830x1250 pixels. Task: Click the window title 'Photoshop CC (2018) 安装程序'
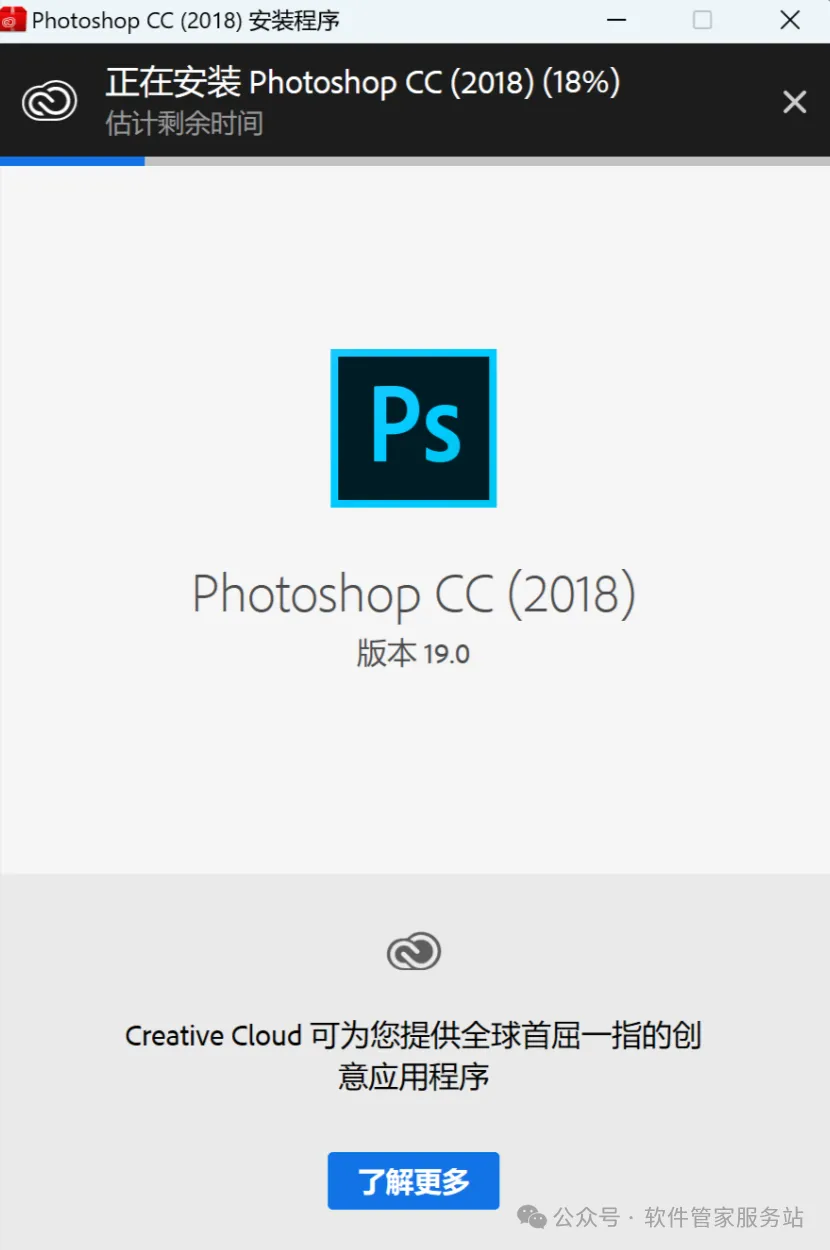(x=186, y=20)
